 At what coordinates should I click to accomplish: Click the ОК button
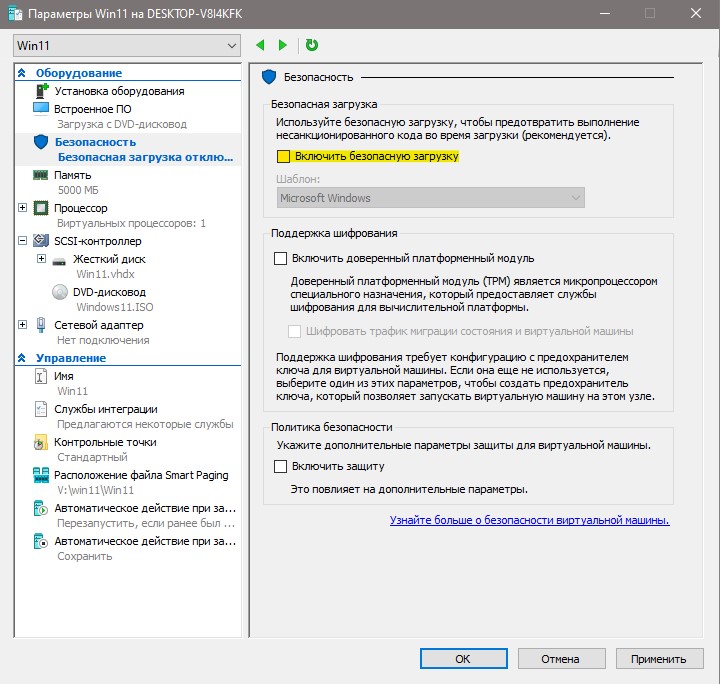point(464,659)
